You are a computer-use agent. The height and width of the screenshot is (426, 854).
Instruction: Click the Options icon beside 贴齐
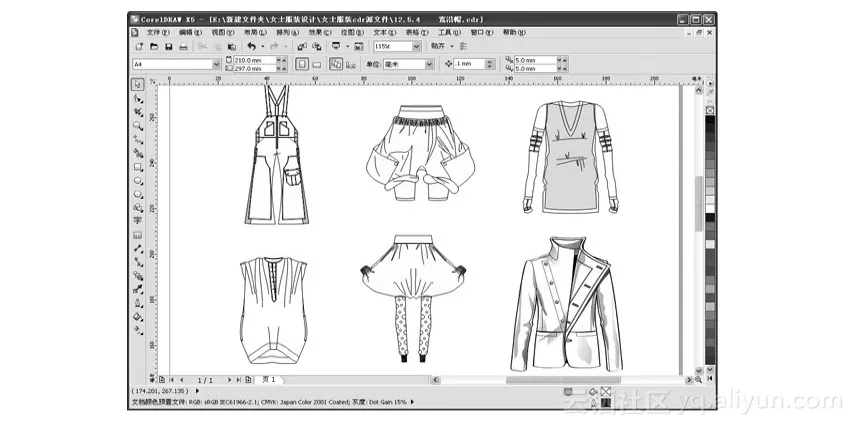pyautogui.click(x=463, y=47)
